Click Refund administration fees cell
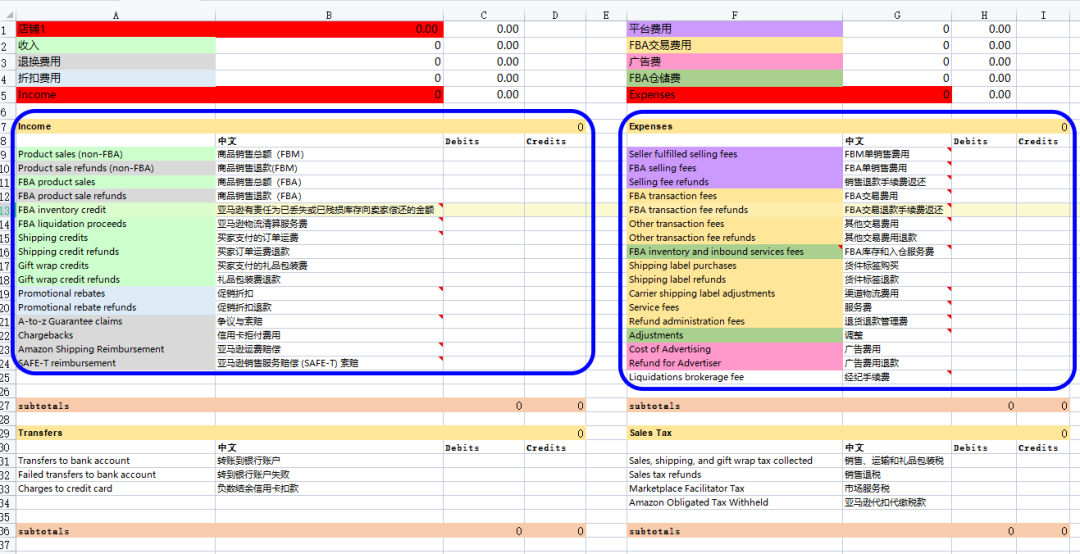This screenshot has width=1080, height=554. [734, 322]
